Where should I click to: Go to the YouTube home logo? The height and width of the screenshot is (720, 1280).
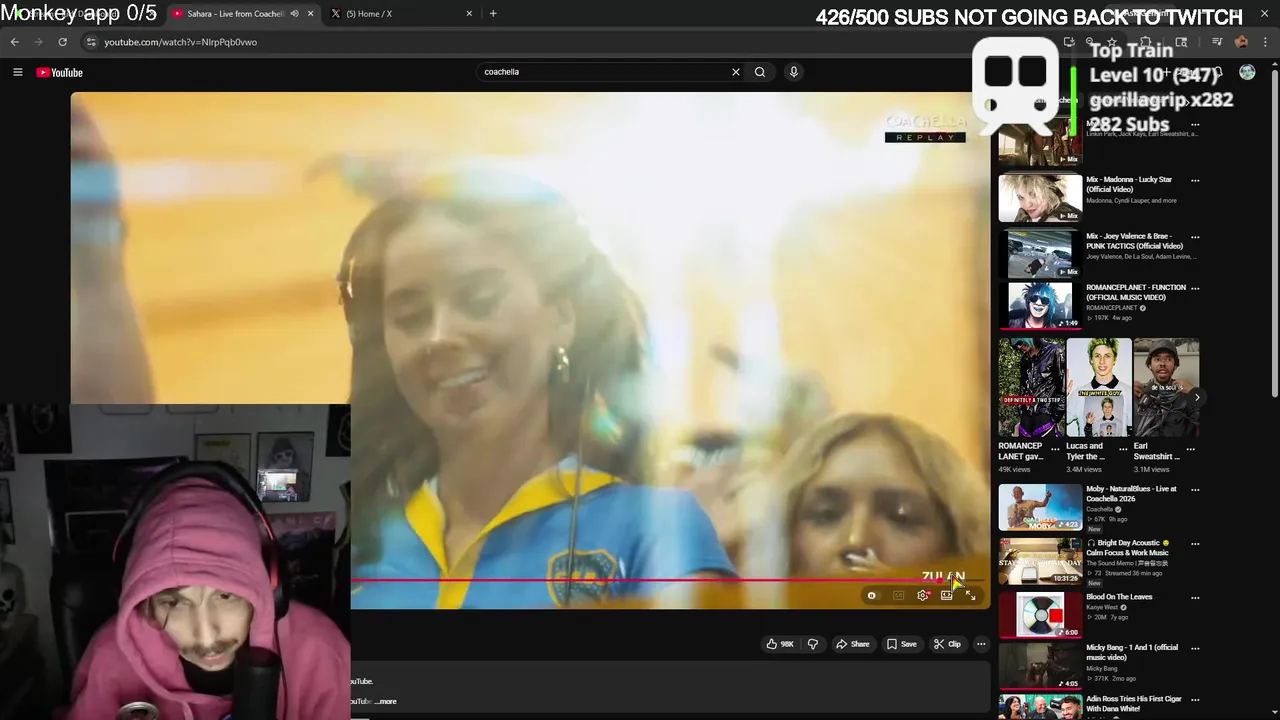click(59, 72)
